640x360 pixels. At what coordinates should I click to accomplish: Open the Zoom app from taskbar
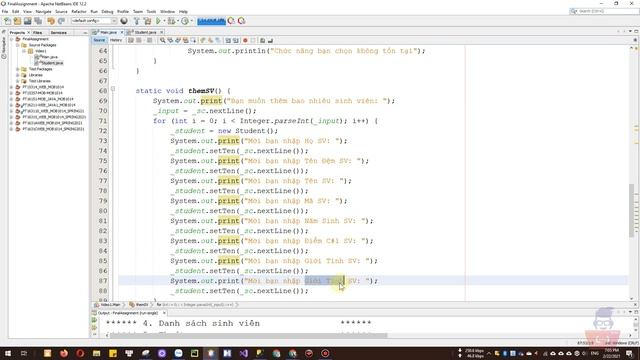tap(178, 353)
